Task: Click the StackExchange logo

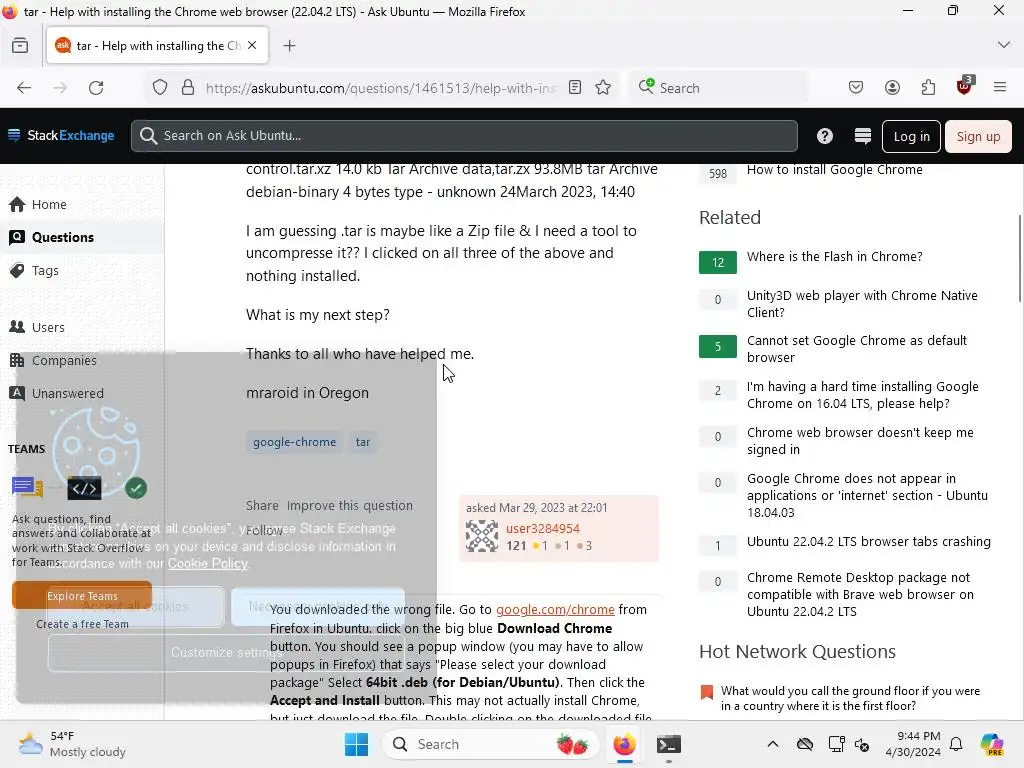Action: pyautogui.click(x=61, y=135)
